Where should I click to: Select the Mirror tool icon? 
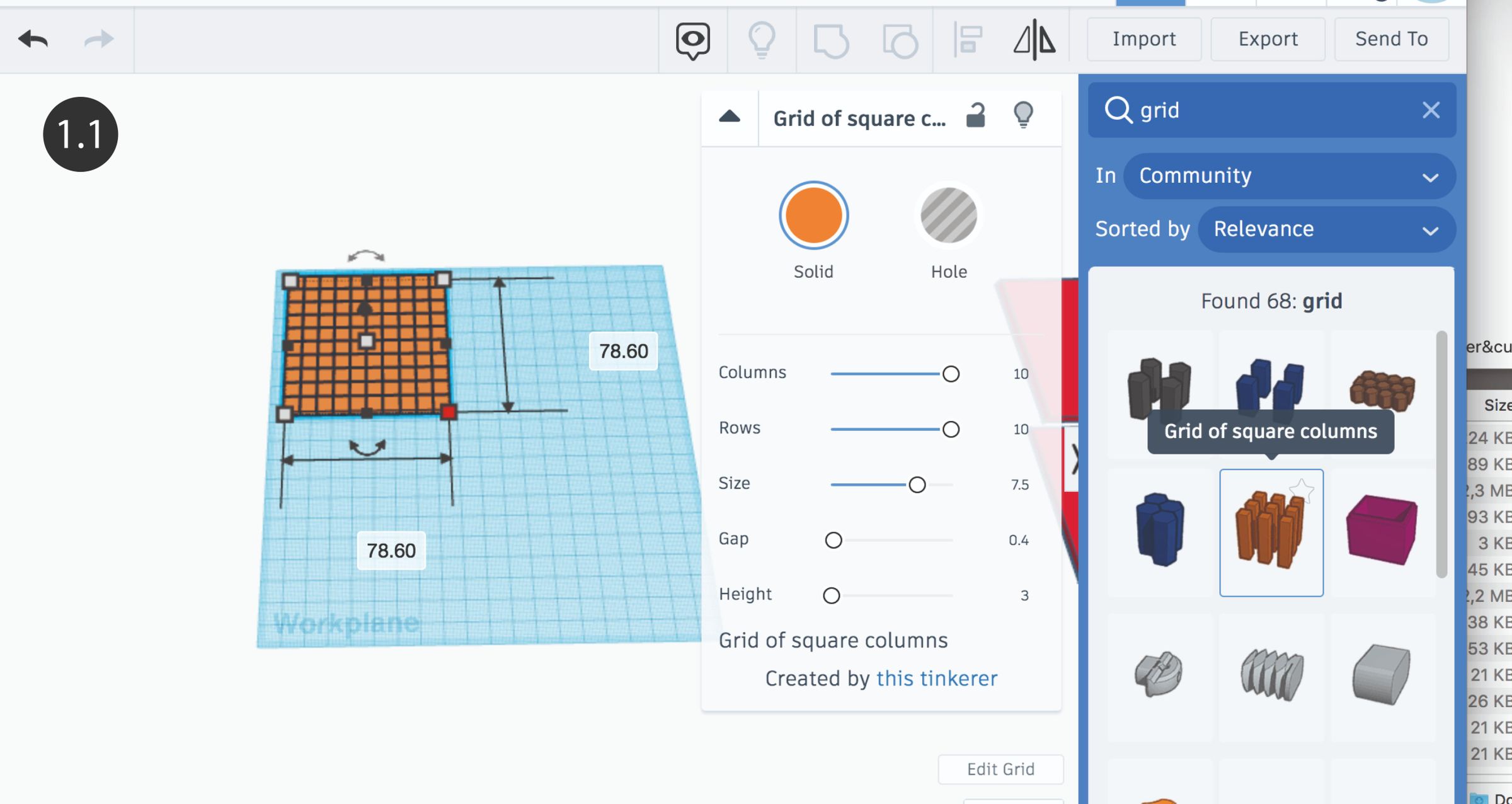pyautogui.click(x=1034, y=40)
